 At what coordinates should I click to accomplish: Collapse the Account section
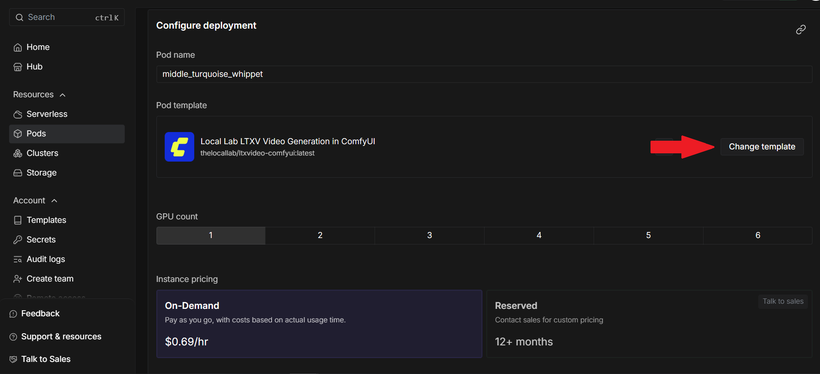(35, 200)
